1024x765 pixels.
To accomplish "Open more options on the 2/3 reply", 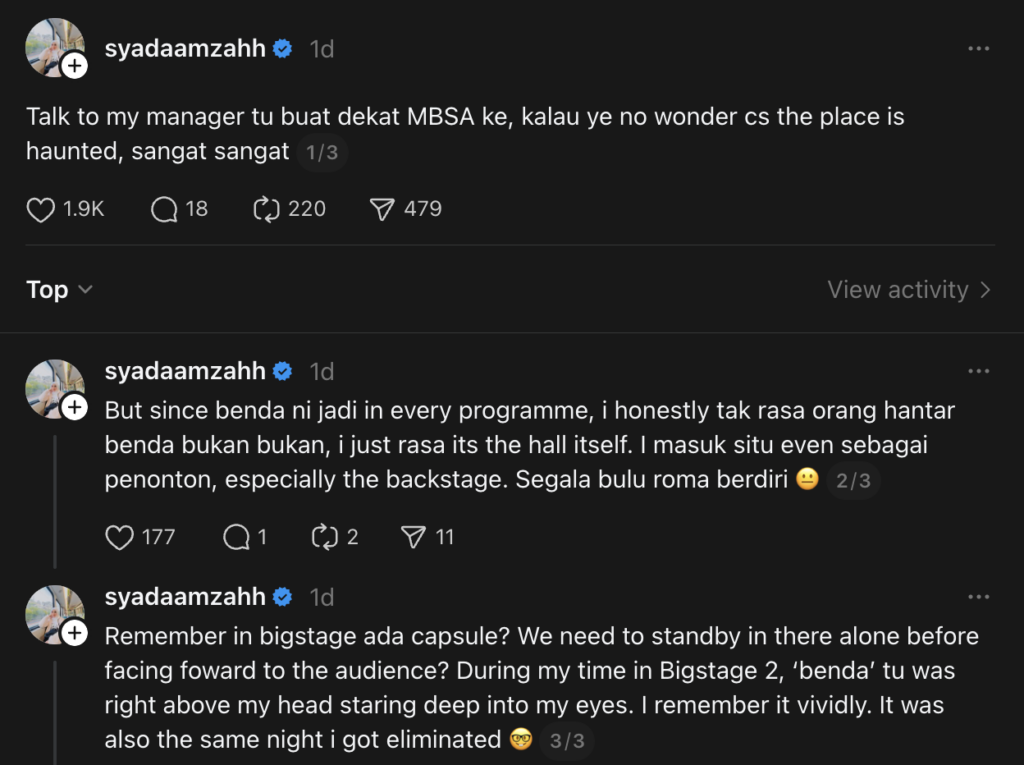I will pos(978,371).
